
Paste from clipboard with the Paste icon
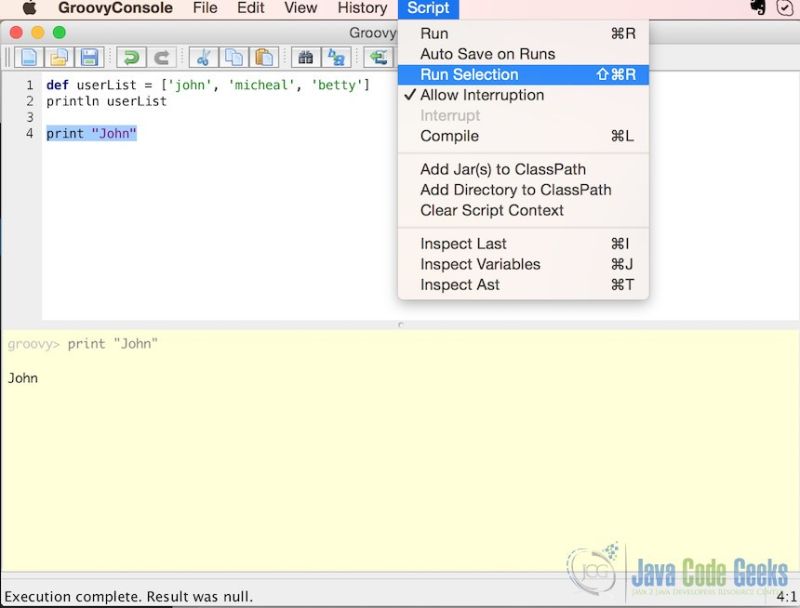point(264,57)
